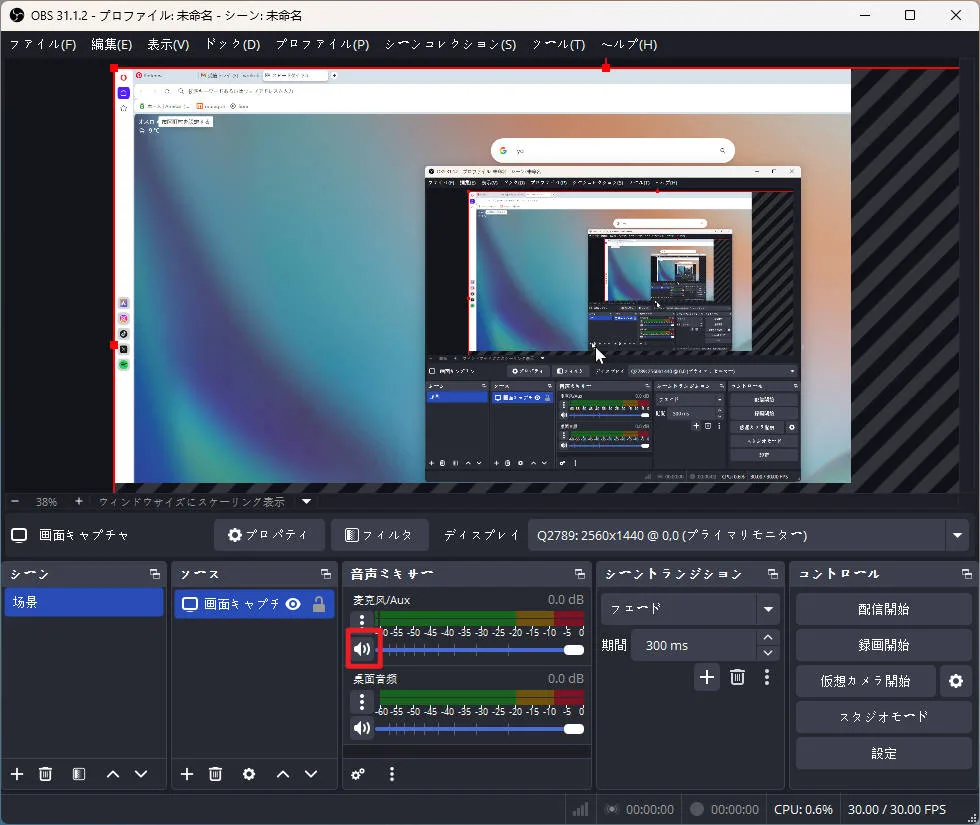Open the ドック(D) menu

[x=232, y=44]
